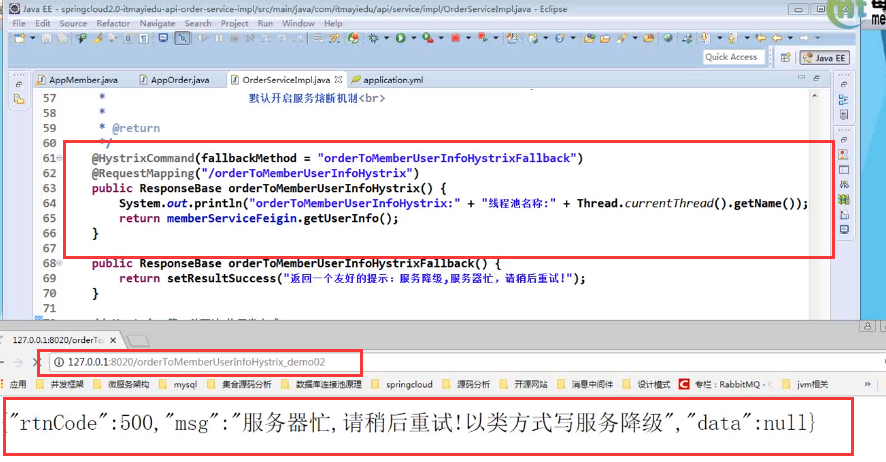Viewport: 886px width, 462px height.
Task: Open the Run configurations dropdown arrow
Action: 414,38
